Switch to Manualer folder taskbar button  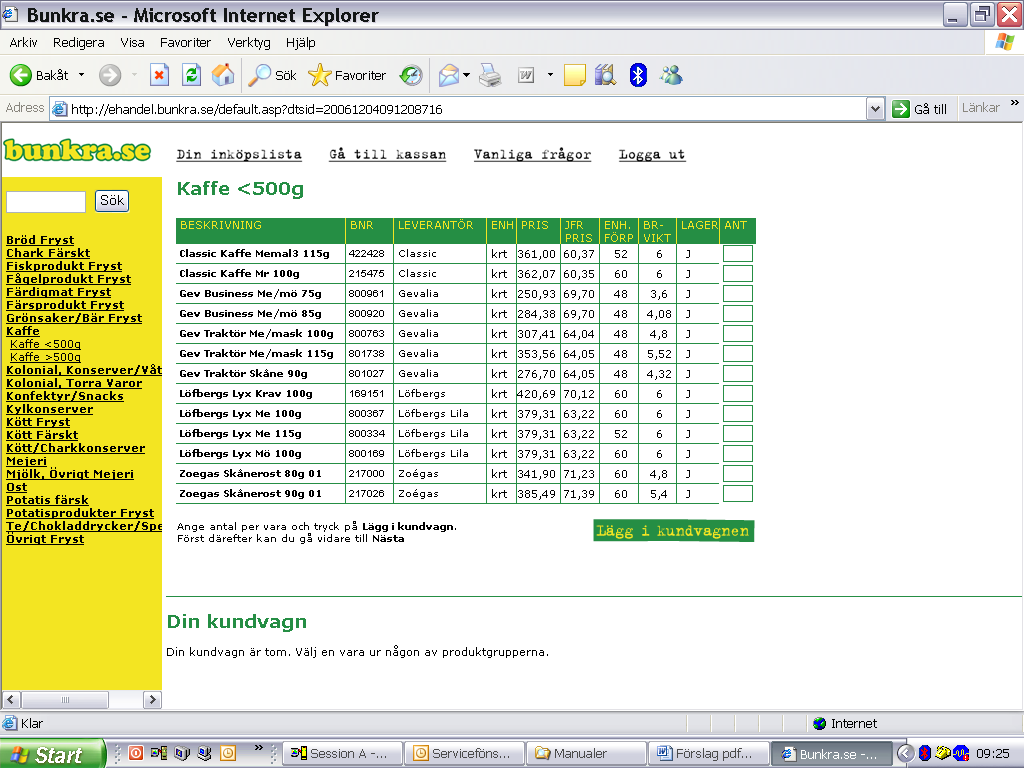point(586,754)
